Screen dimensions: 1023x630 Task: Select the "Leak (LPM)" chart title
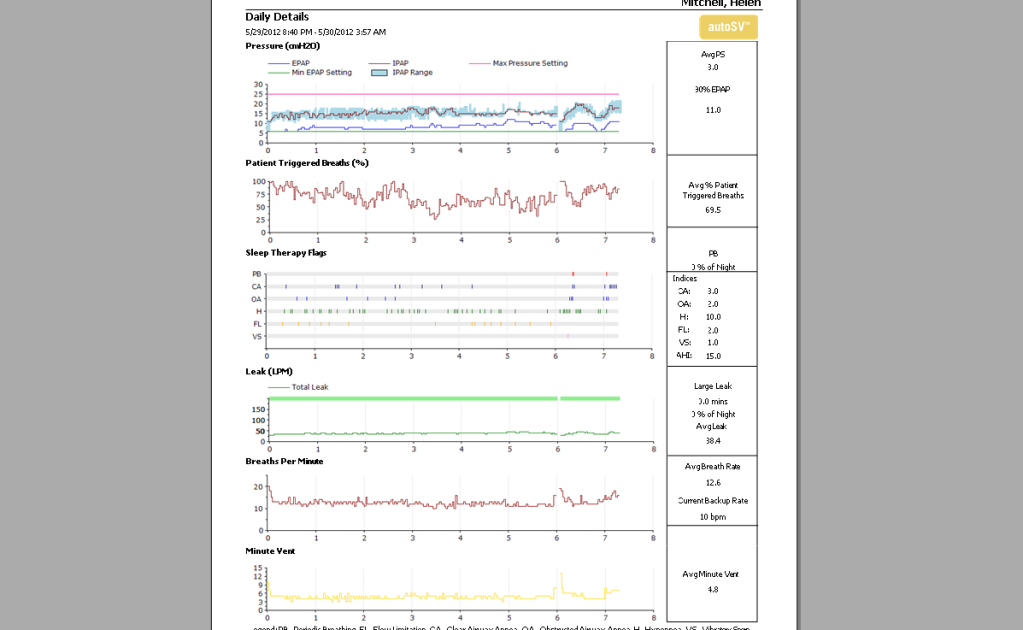[269, 371]
